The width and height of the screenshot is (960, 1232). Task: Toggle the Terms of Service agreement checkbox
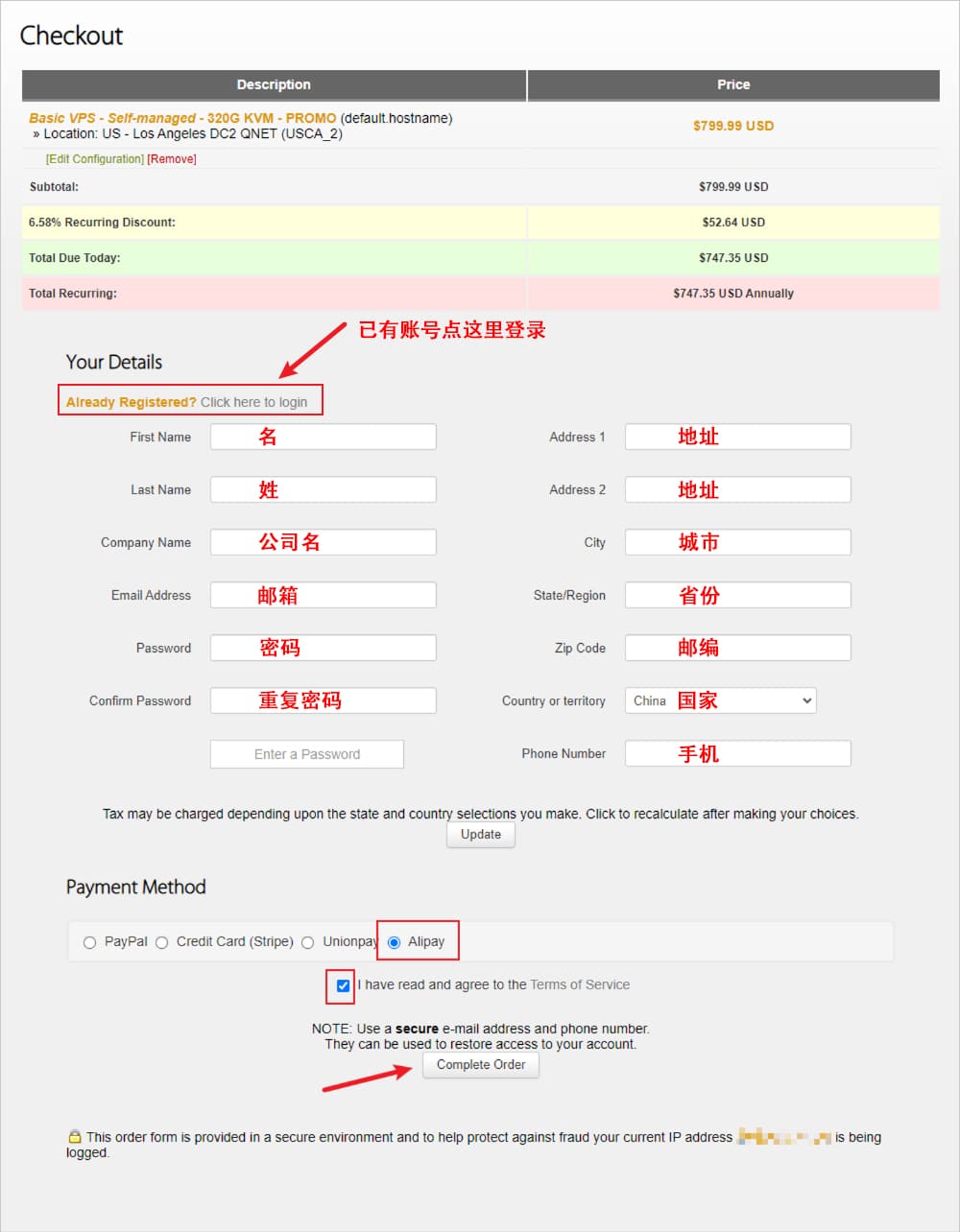click(x=343, y=985)
